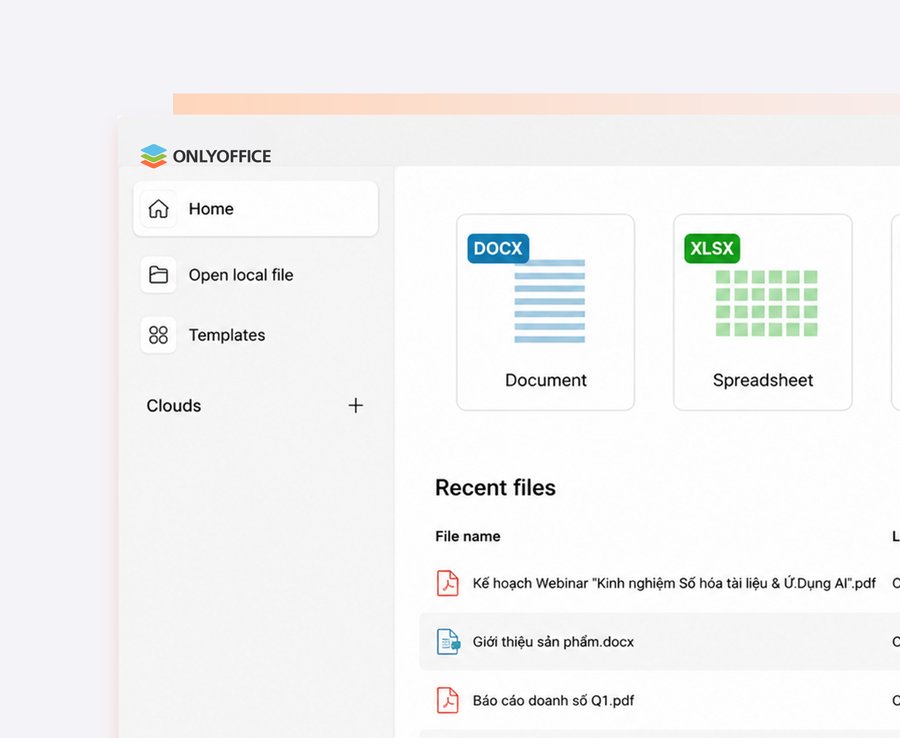
Task: Click PDF icon of Kế hoạch Webinar file
Action: pos(448,583)
